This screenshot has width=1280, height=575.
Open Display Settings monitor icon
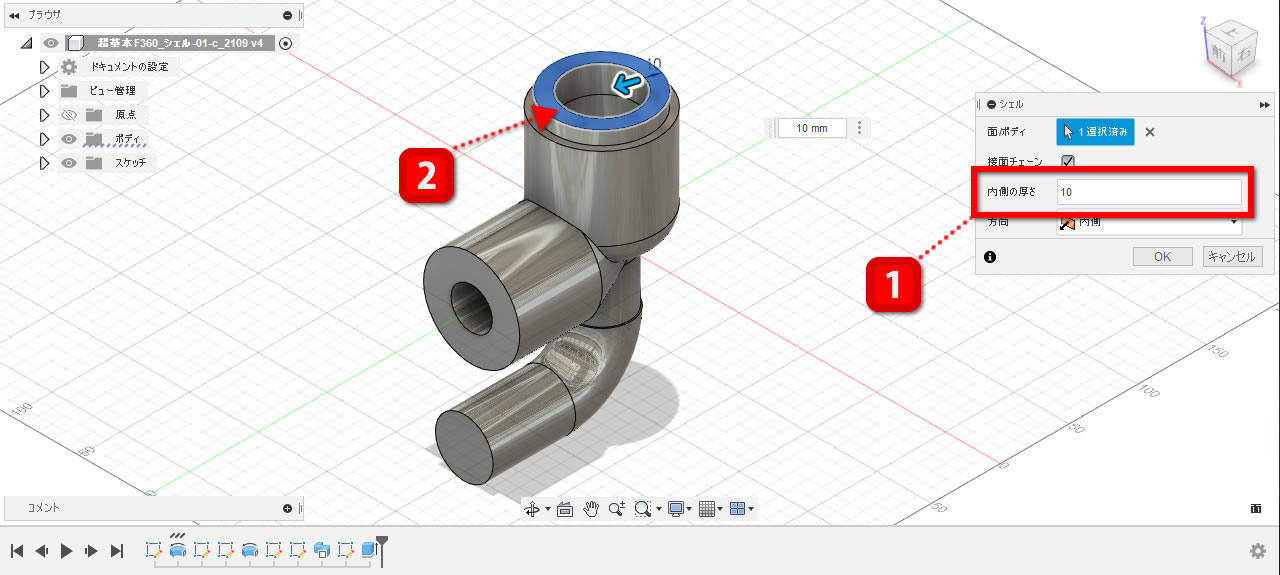click(676, 509)
